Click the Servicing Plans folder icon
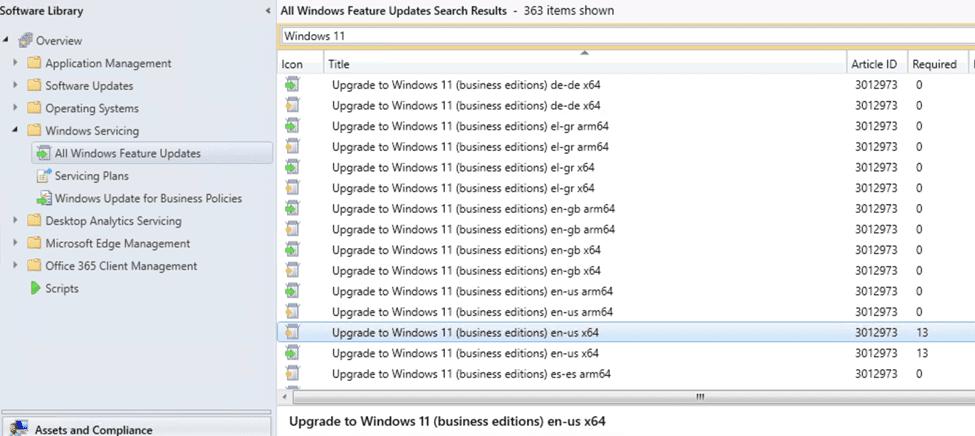 tap(44, 176)
